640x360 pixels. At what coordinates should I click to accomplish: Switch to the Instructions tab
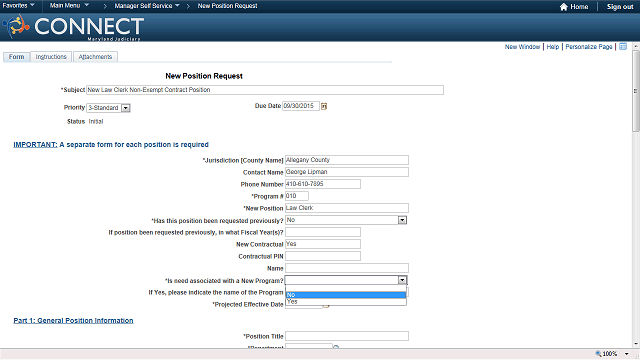51,57
